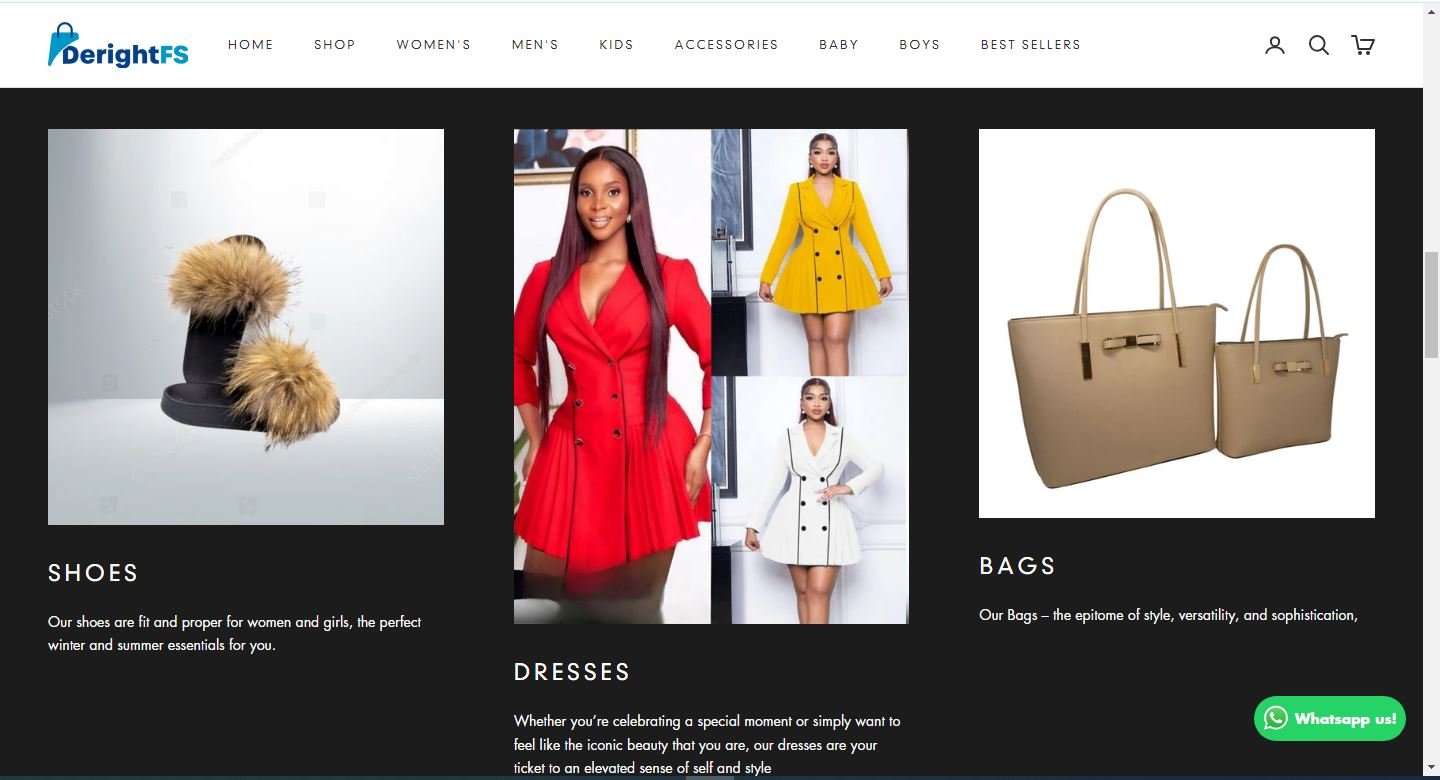Open the account profile icon
This screenshot has height=780, width=1440.
[1274, 45]
